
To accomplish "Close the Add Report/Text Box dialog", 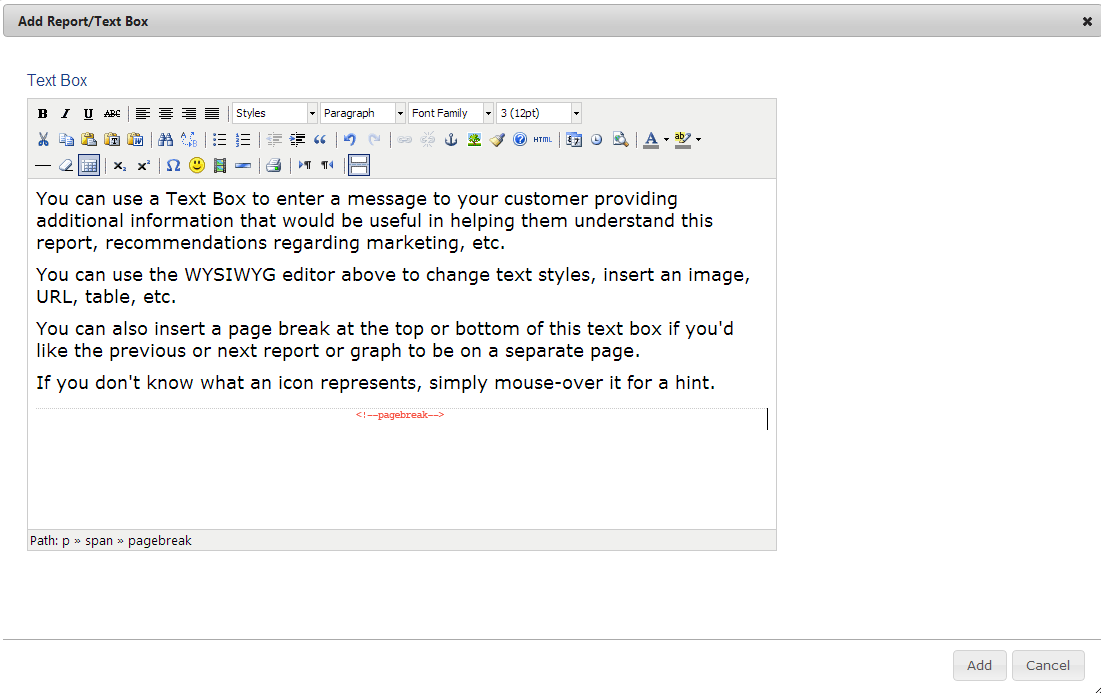I will pyautogui.click(x=1087, y=21).
